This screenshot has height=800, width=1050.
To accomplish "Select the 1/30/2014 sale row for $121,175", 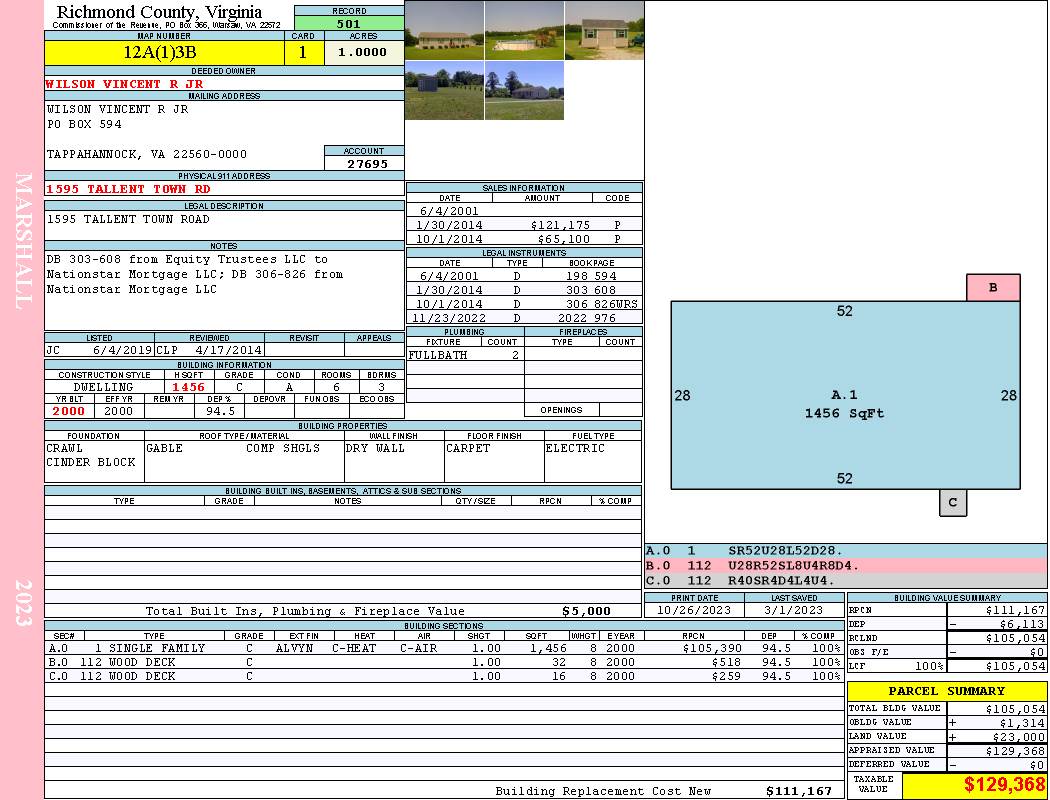I will [524, 226].
